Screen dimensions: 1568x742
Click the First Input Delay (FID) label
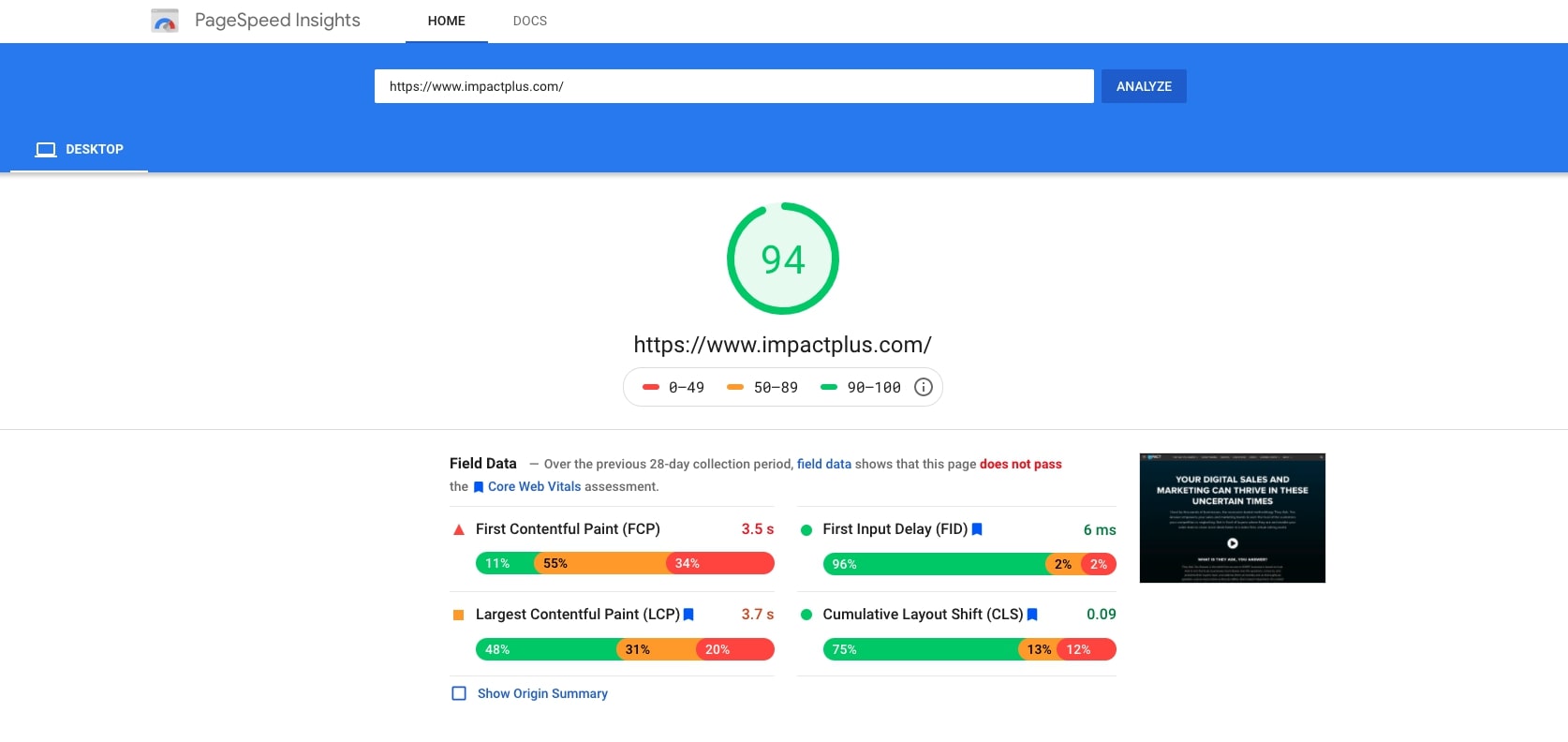tap(895, 529)
